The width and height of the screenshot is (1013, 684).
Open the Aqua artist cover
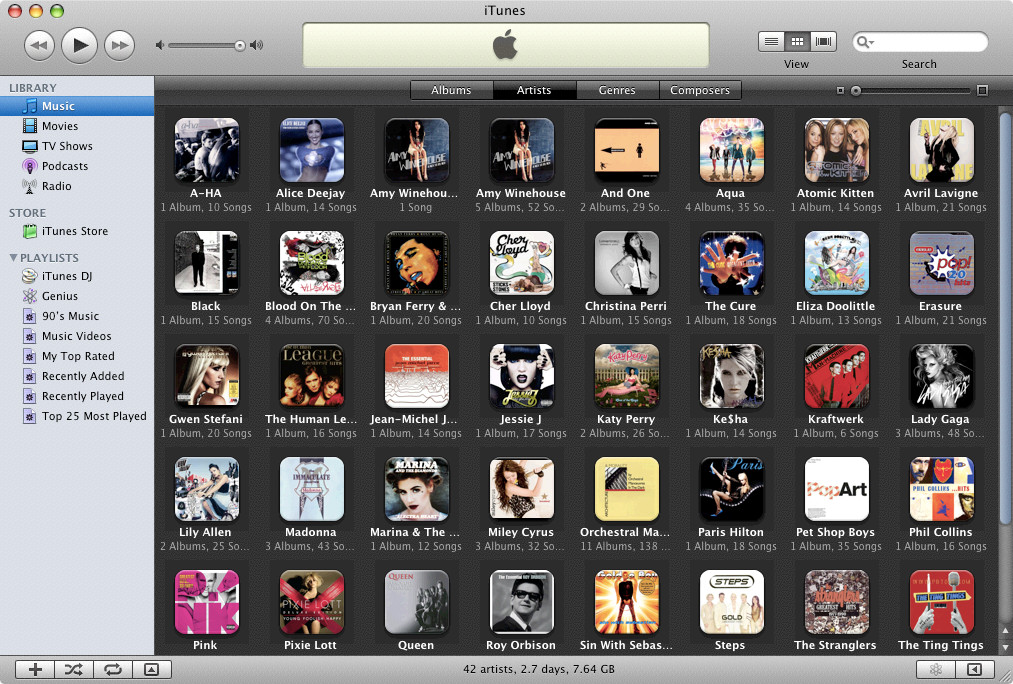click(x=731, y=150)
